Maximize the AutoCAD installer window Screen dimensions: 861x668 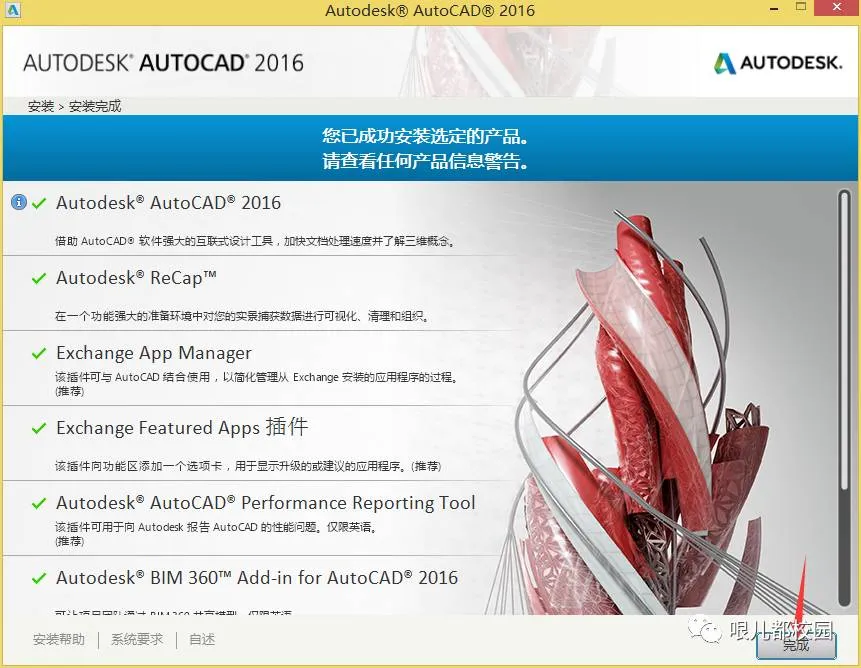[x=801, y=7]
